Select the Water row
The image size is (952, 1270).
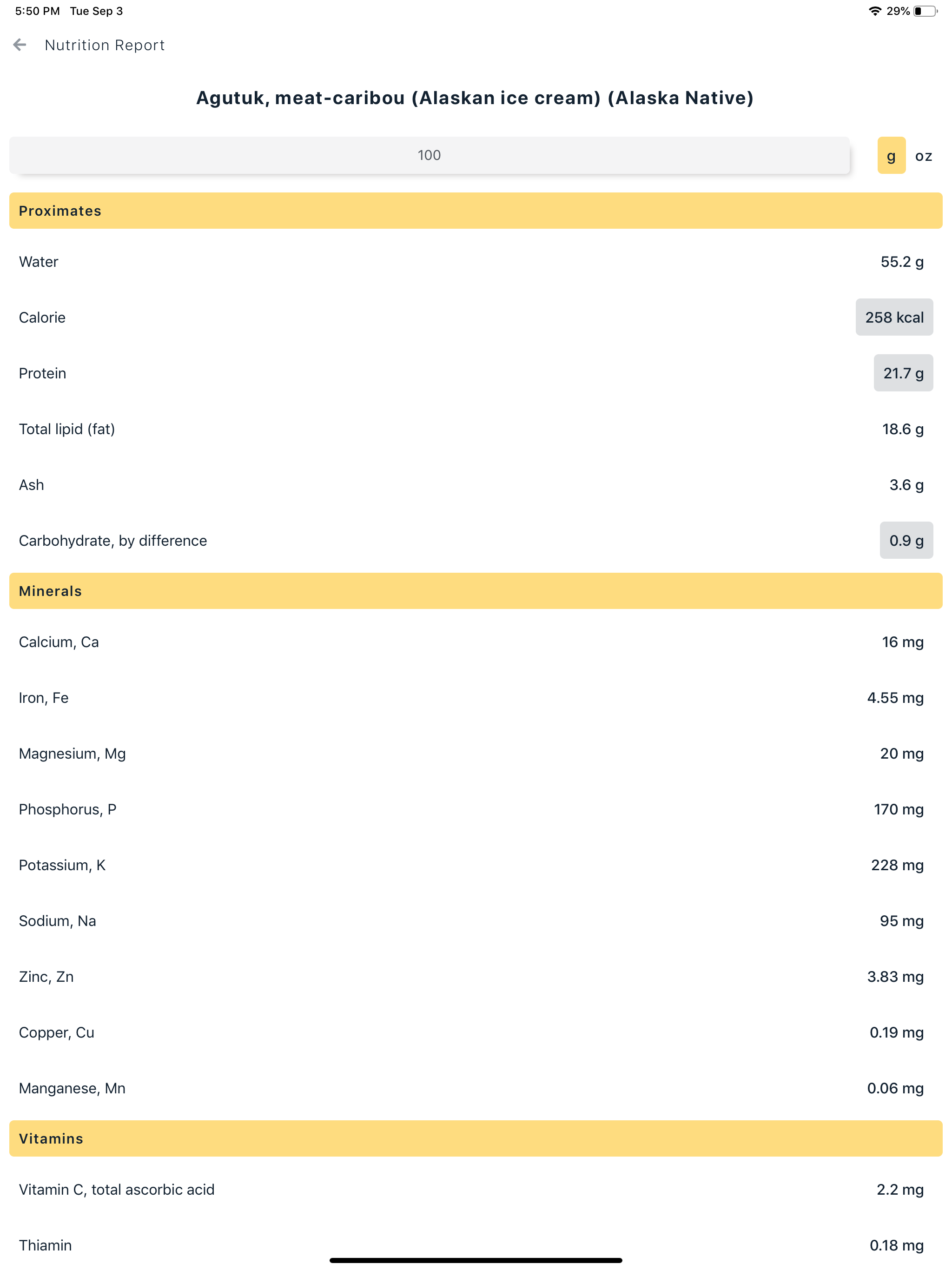(x=476, y=262)
